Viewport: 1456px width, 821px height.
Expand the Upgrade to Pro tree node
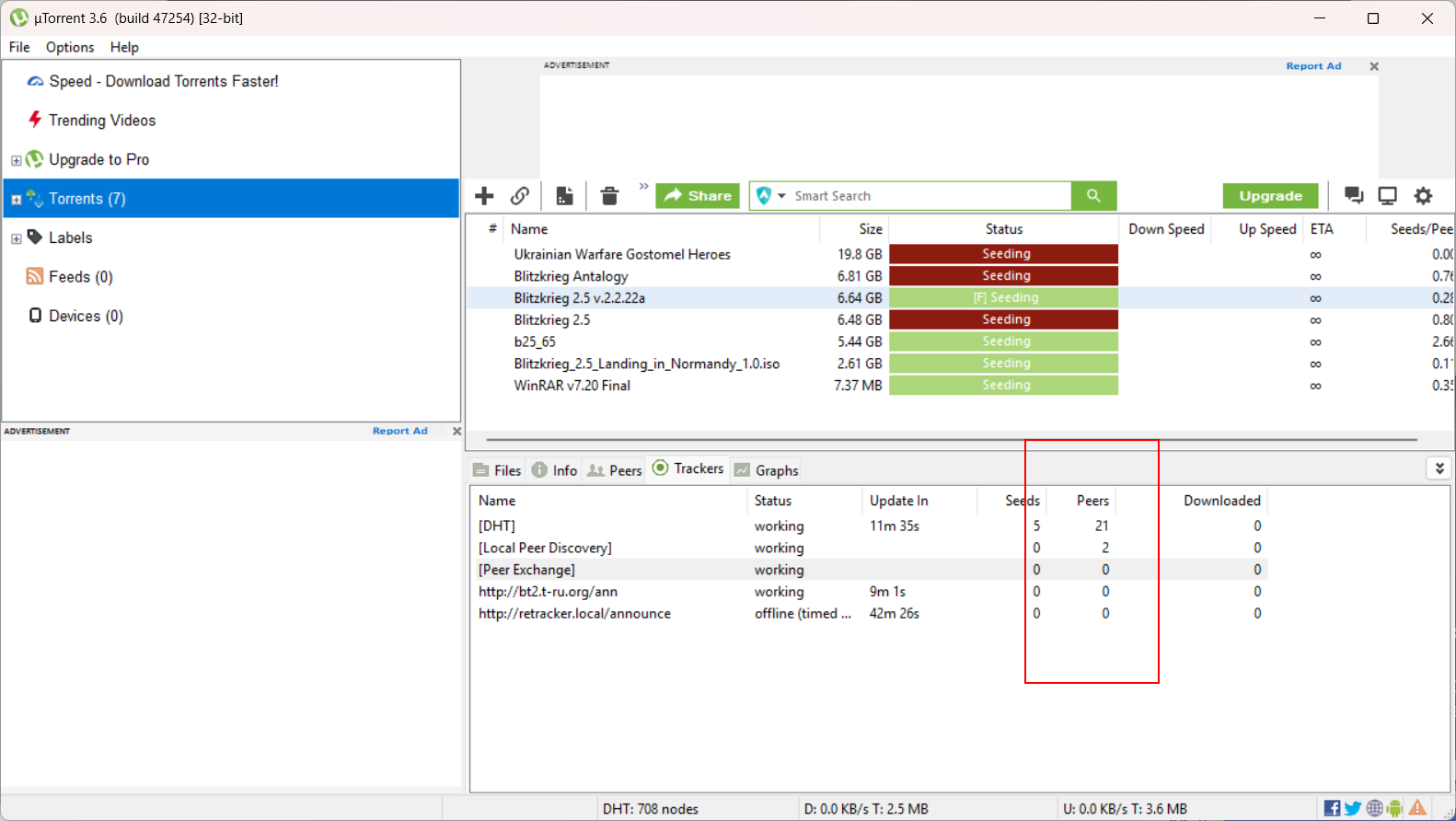tap(16, 160)
